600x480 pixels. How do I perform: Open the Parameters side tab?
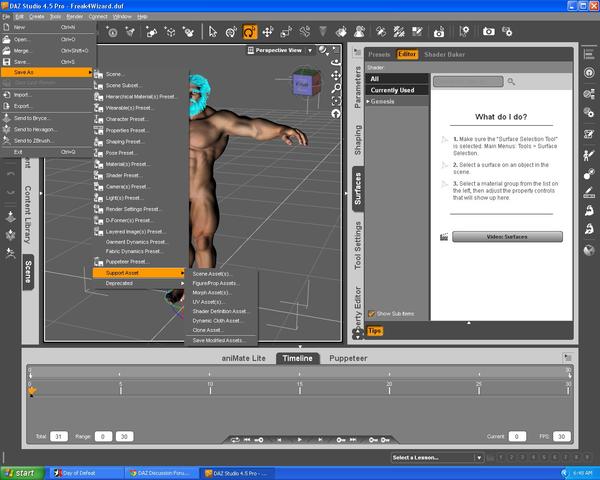click(357, 87)
